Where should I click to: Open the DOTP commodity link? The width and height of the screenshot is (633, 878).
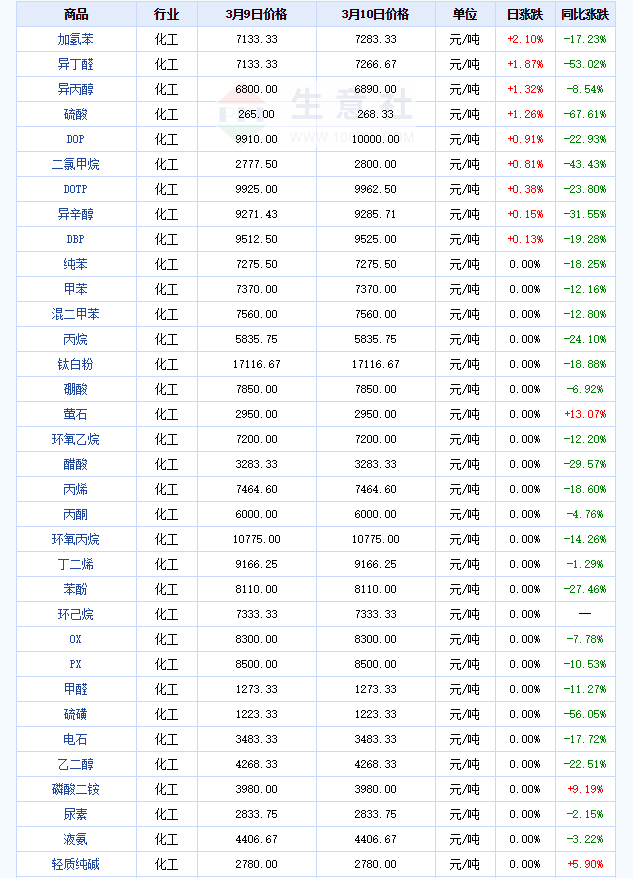coord(76,189)
